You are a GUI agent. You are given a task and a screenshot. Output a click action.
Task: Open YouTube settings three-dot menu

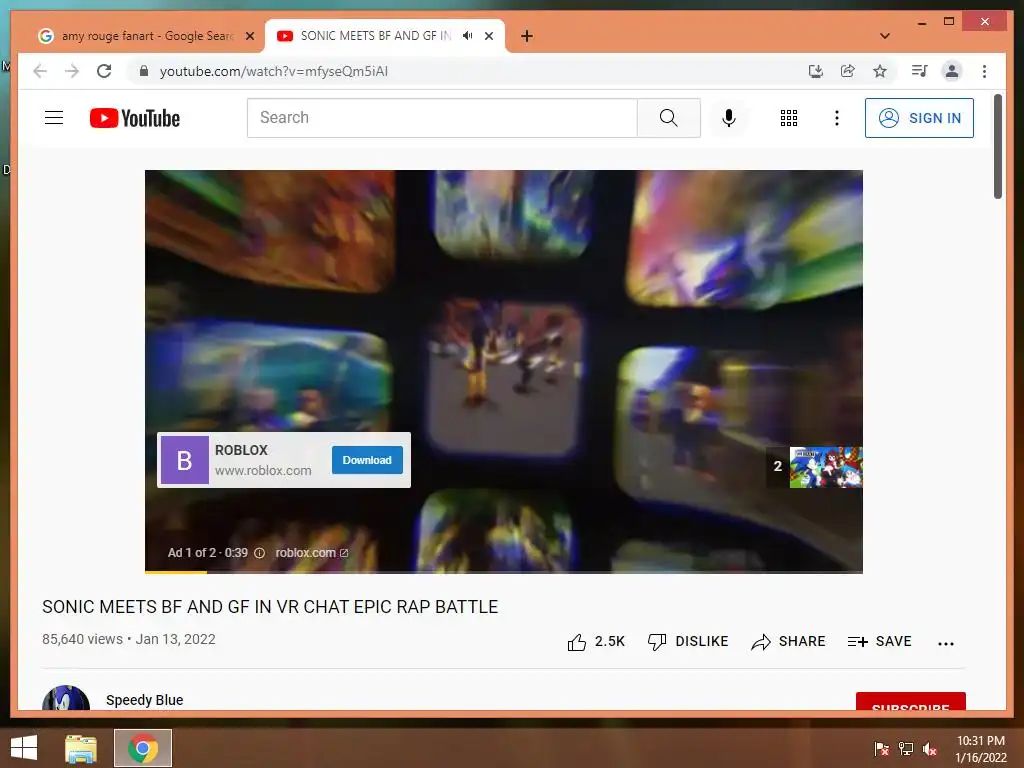coord(837,118)
